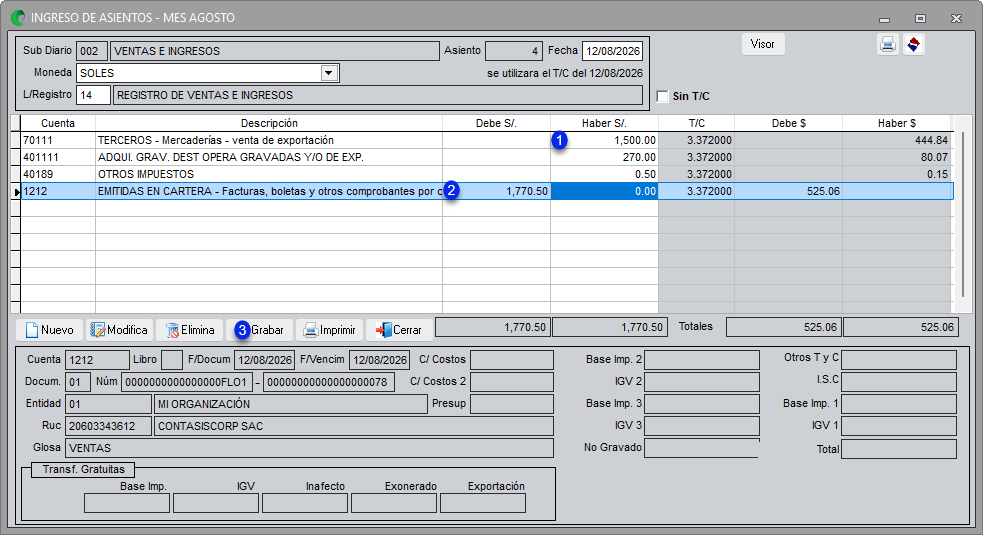983x535 pixels.
Task: Click the Entidad code field 01
Action: [x=108, y=404]
